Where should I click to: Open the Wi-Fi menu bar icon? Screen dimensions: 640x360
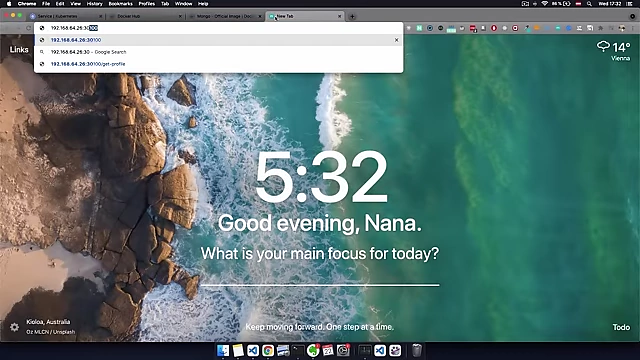click(544, 4)
